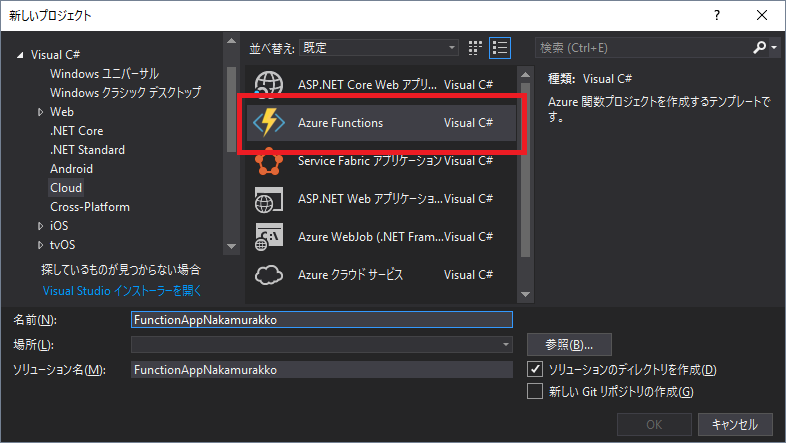
Task: Expand the iOS tree node
Action: (x=40, y=226)
